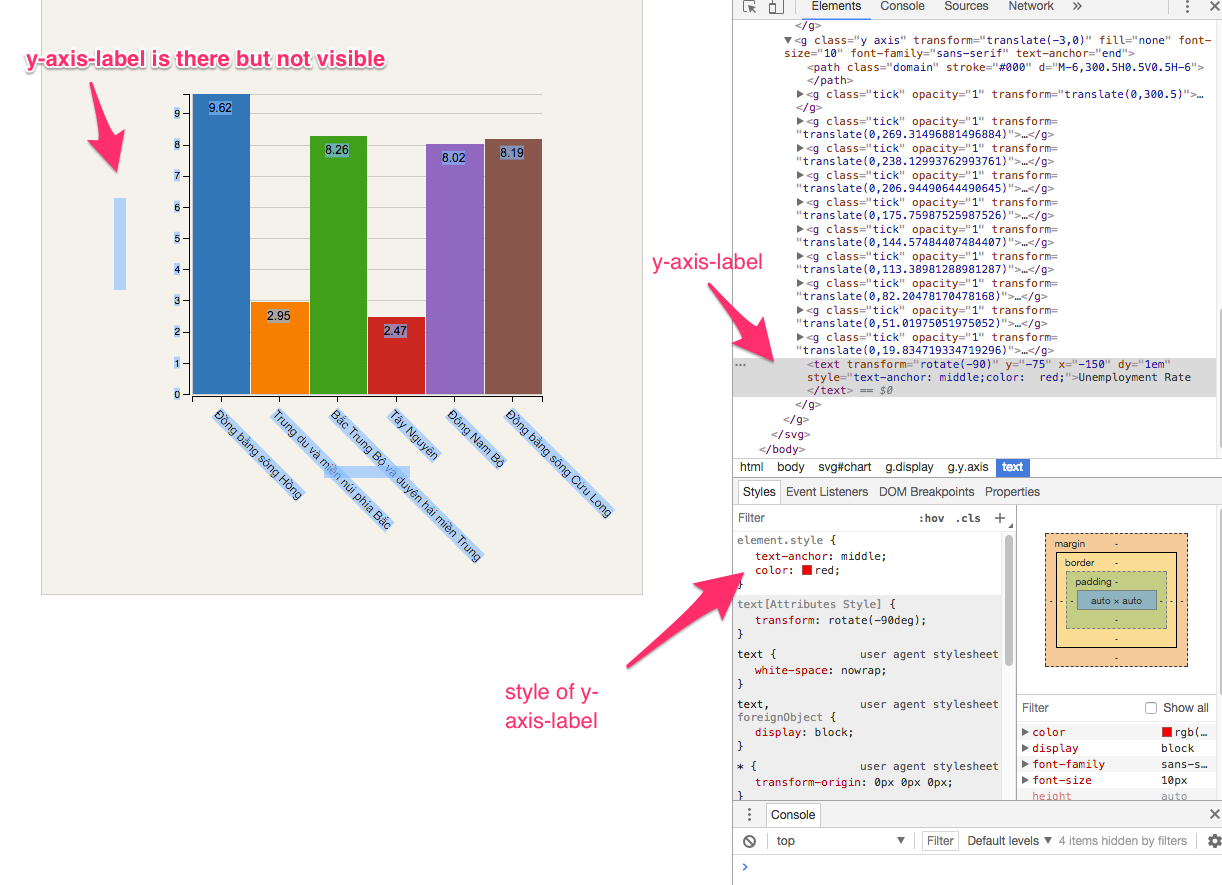Image resolution: width=1222 pixels, height=885 pixels.
Task: Click the purple bar labeled 8.02
Action: coord(455,268)
